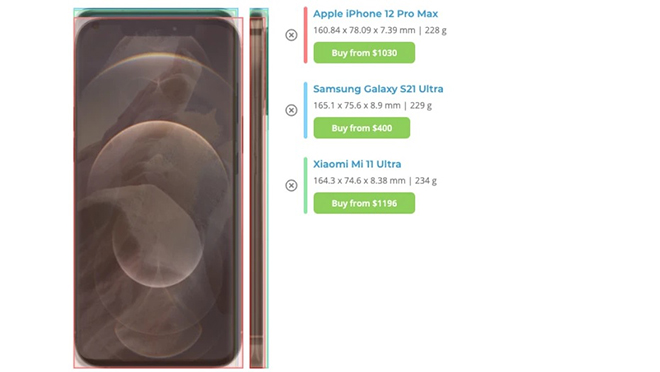Click the Buy from $1196 button
Viewport: 660px width, 372px height.
[364, 203]
